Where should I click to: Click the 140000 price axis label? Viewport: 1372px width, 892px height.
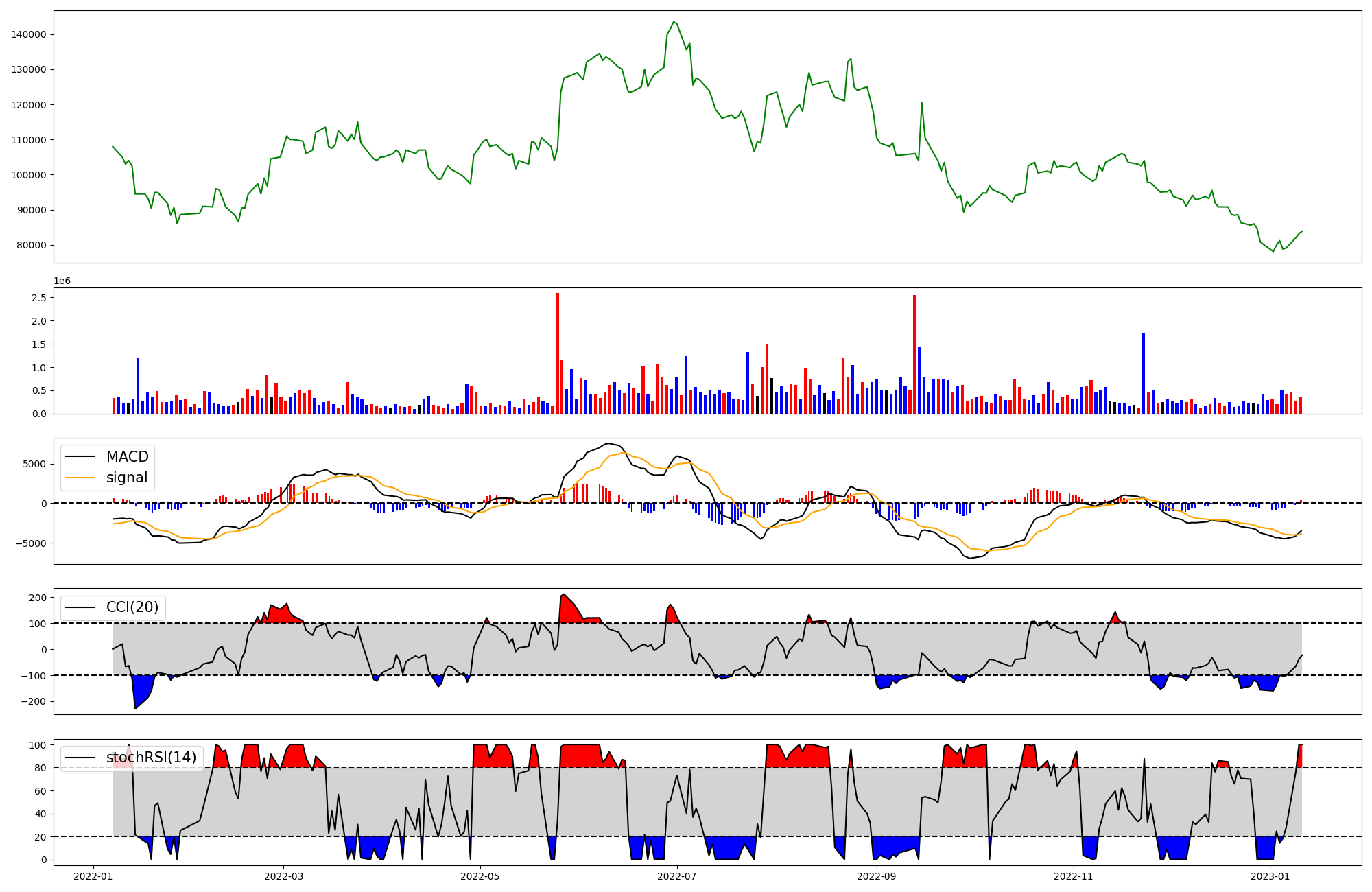tap(28, 35)
